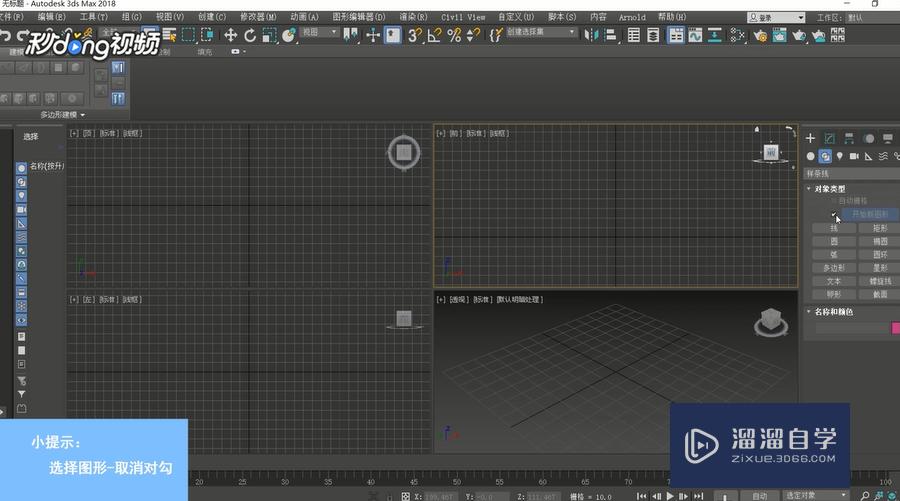Choose the Rectangular Selection Region tool
Viewport: 900px width, 501px height.
(188, 36)
